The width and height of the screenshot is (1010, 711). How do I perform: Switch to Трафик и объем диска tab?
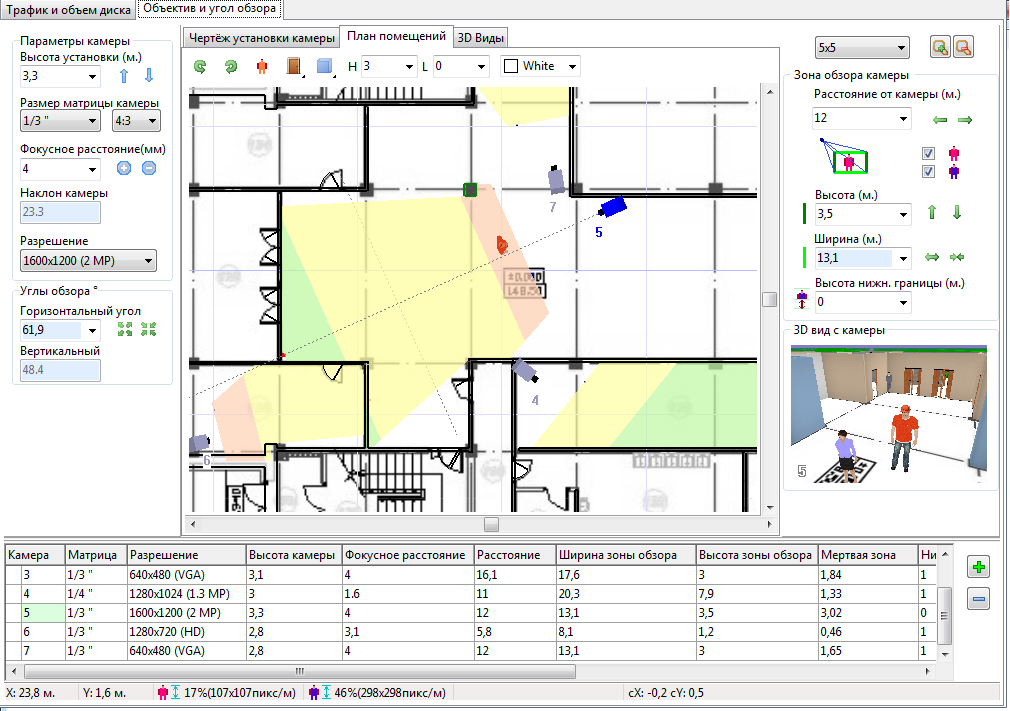click(68, 9)
